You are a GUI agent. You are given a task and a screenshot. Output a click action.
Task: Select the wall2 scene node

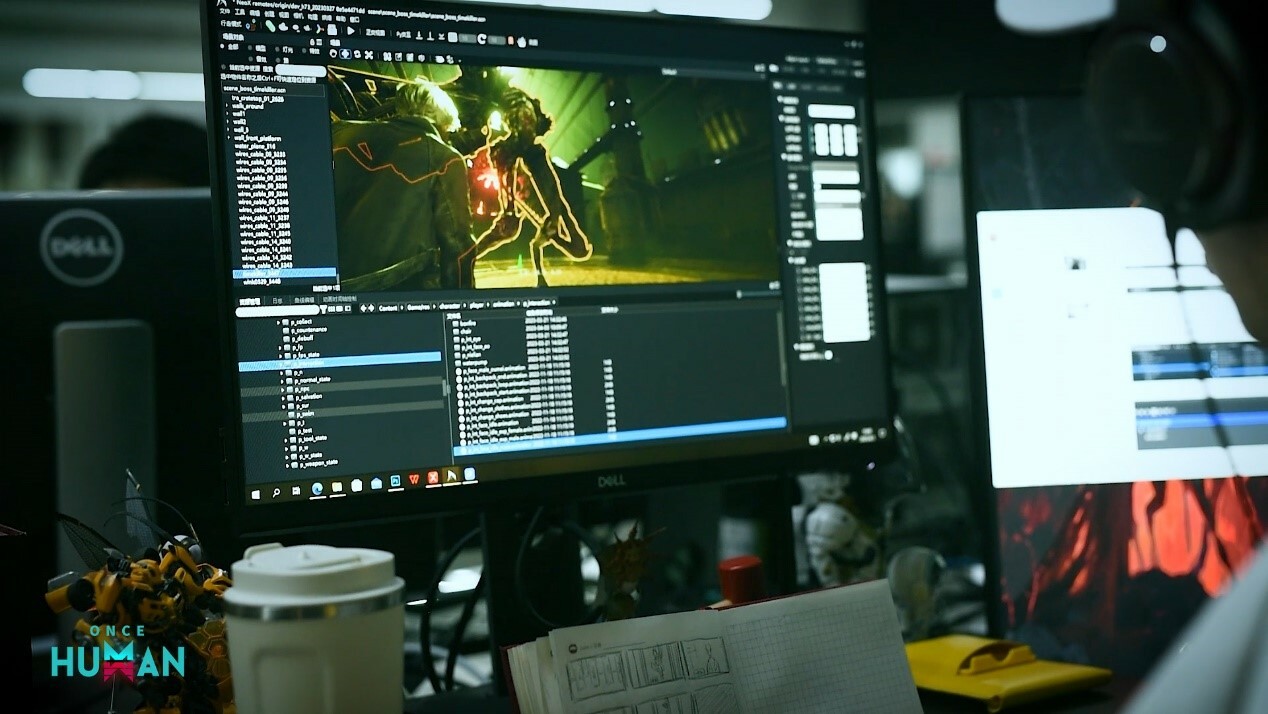click(x=240, y=121)
